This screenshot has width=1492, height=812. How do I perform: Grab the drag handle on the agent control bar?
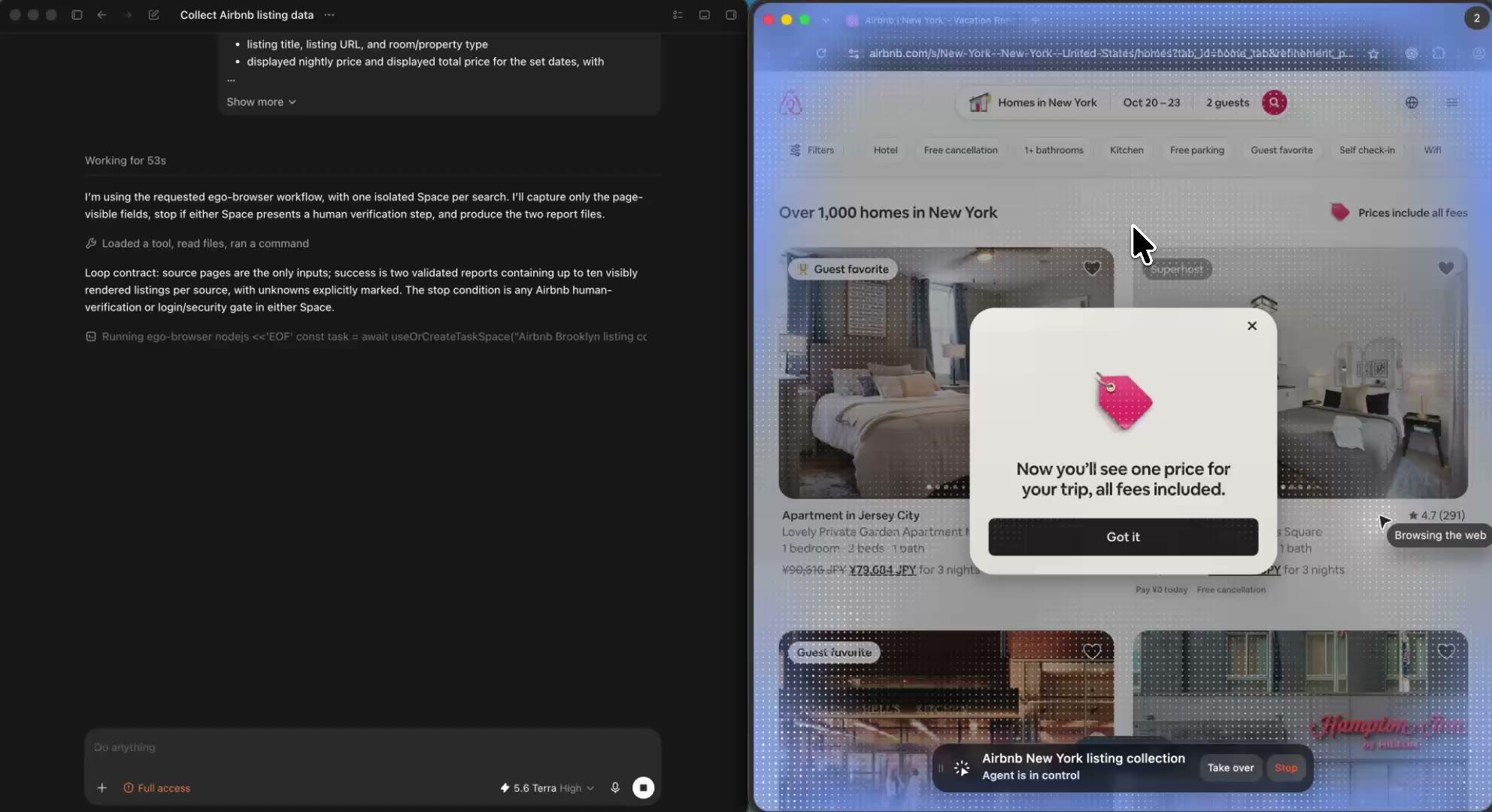[x=940, y=768]
